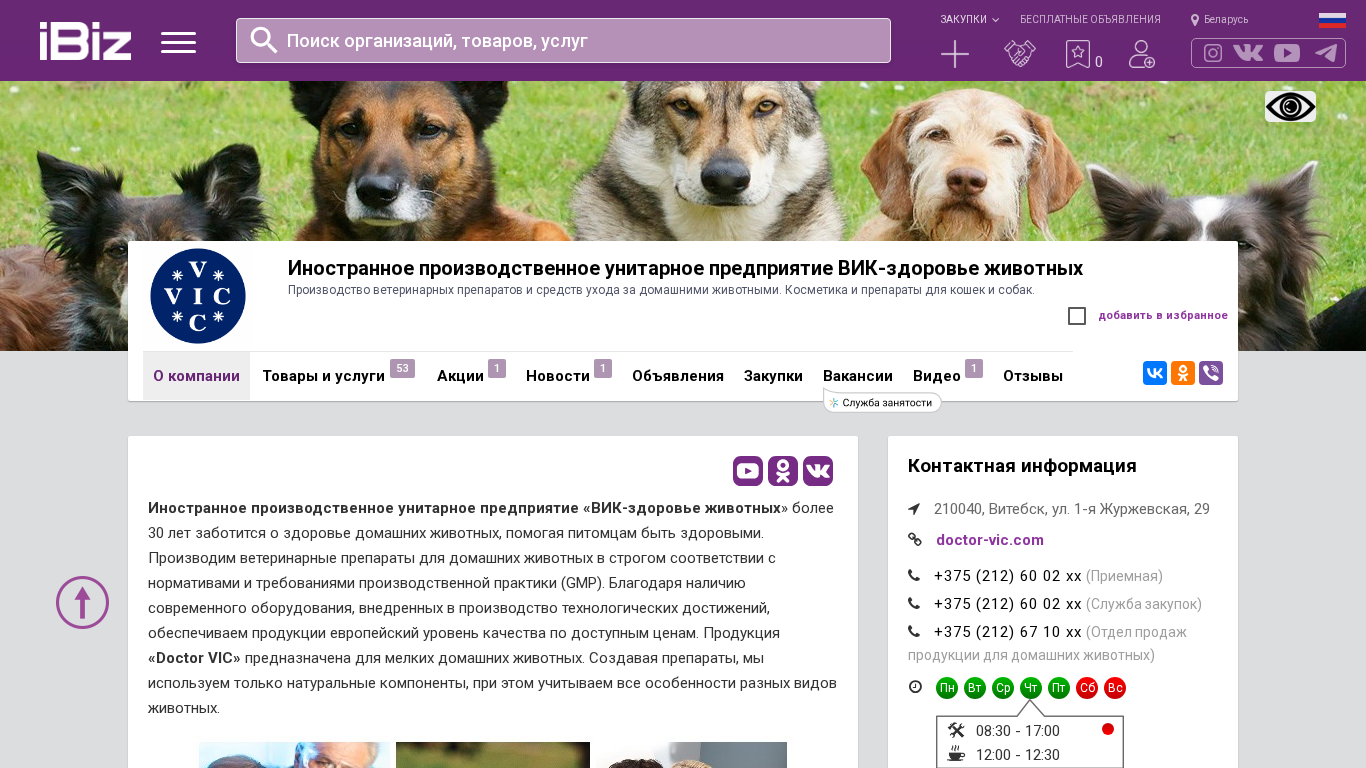Click working hours 08:30 - 17:00

(1018, 731)
